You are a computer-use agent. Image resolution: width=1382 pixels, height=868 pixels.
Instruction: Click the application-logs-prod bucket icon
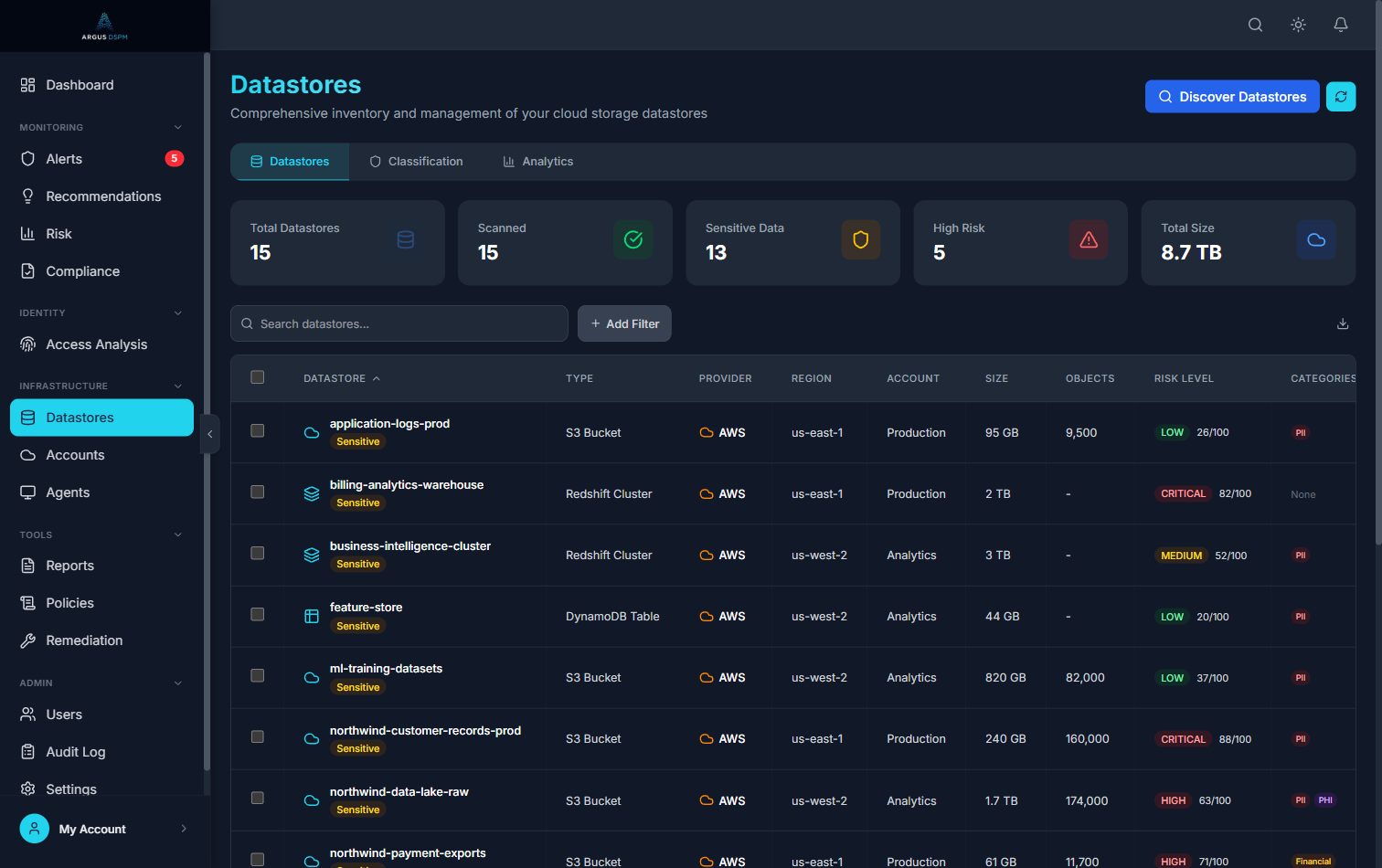coord(312,432)
